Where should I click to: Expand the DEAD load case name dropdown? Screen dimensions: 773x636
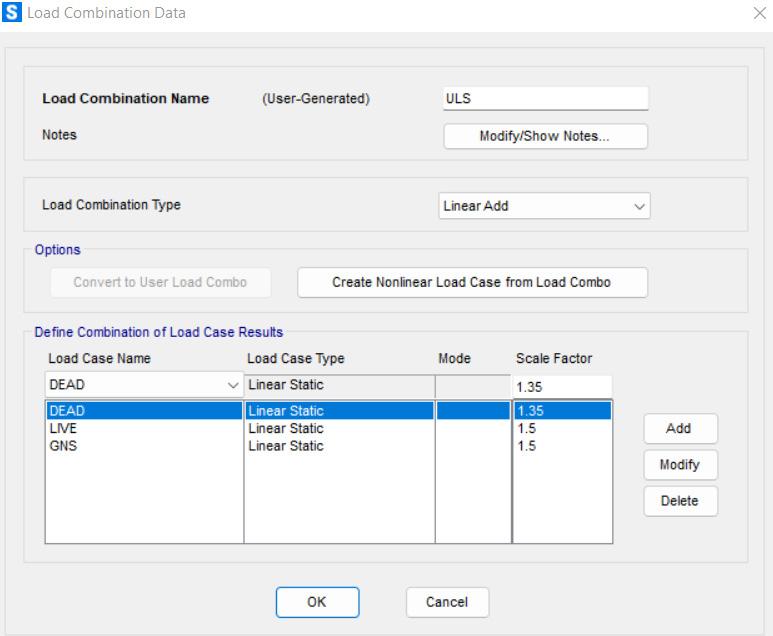pyautogui.click(x=144, y=385)
